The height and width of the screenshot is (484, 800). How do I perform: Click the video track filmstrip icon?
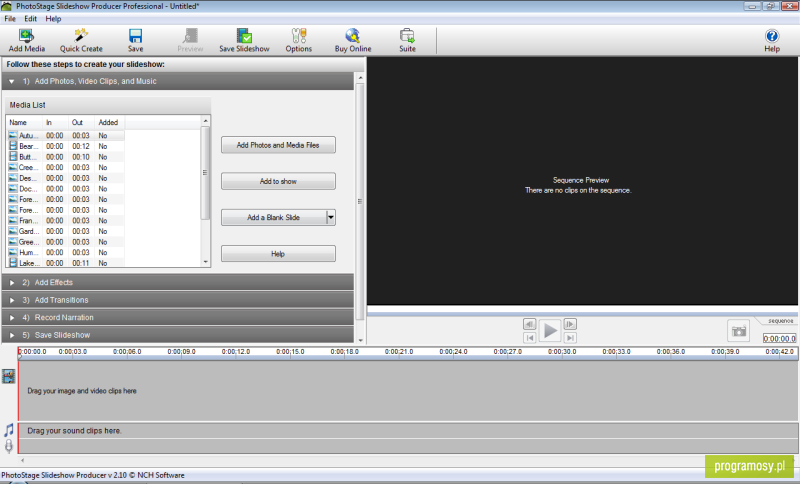click(9, 377)
